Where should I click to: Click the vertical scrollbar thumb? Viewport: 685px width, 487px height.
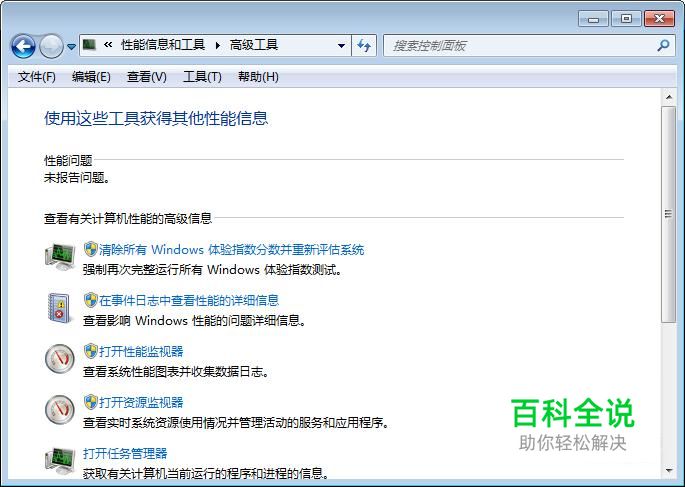[x=668, y=214]
